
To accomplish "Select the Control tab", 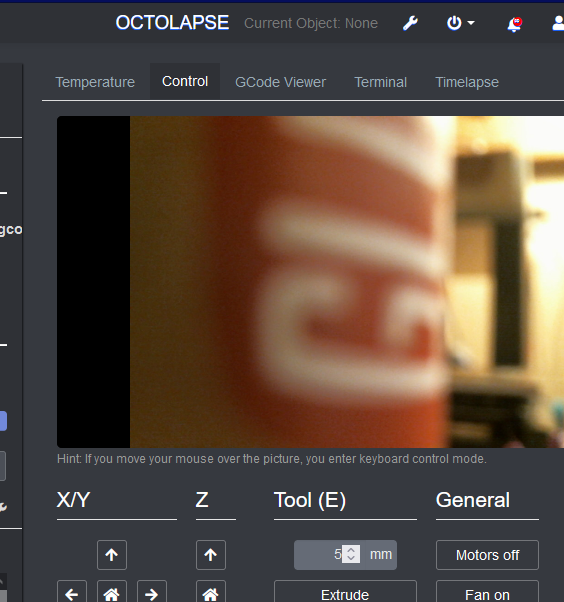I will click(x=185, y=81).
